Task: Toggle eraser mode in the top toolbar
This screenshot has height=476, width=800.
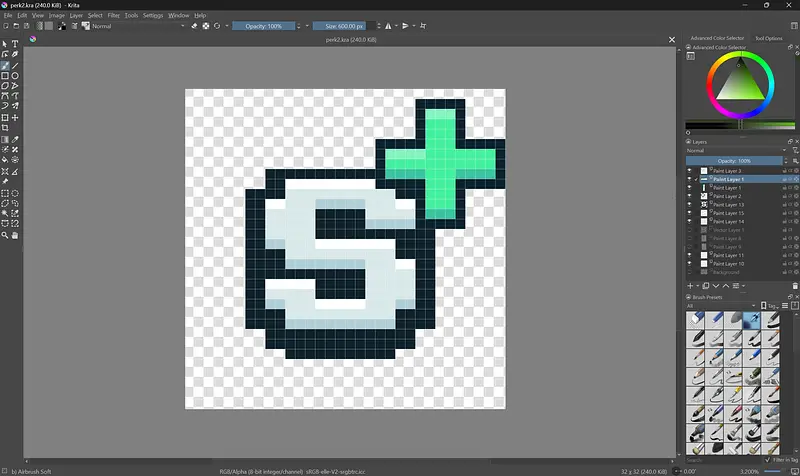Action: click(194, 26)
